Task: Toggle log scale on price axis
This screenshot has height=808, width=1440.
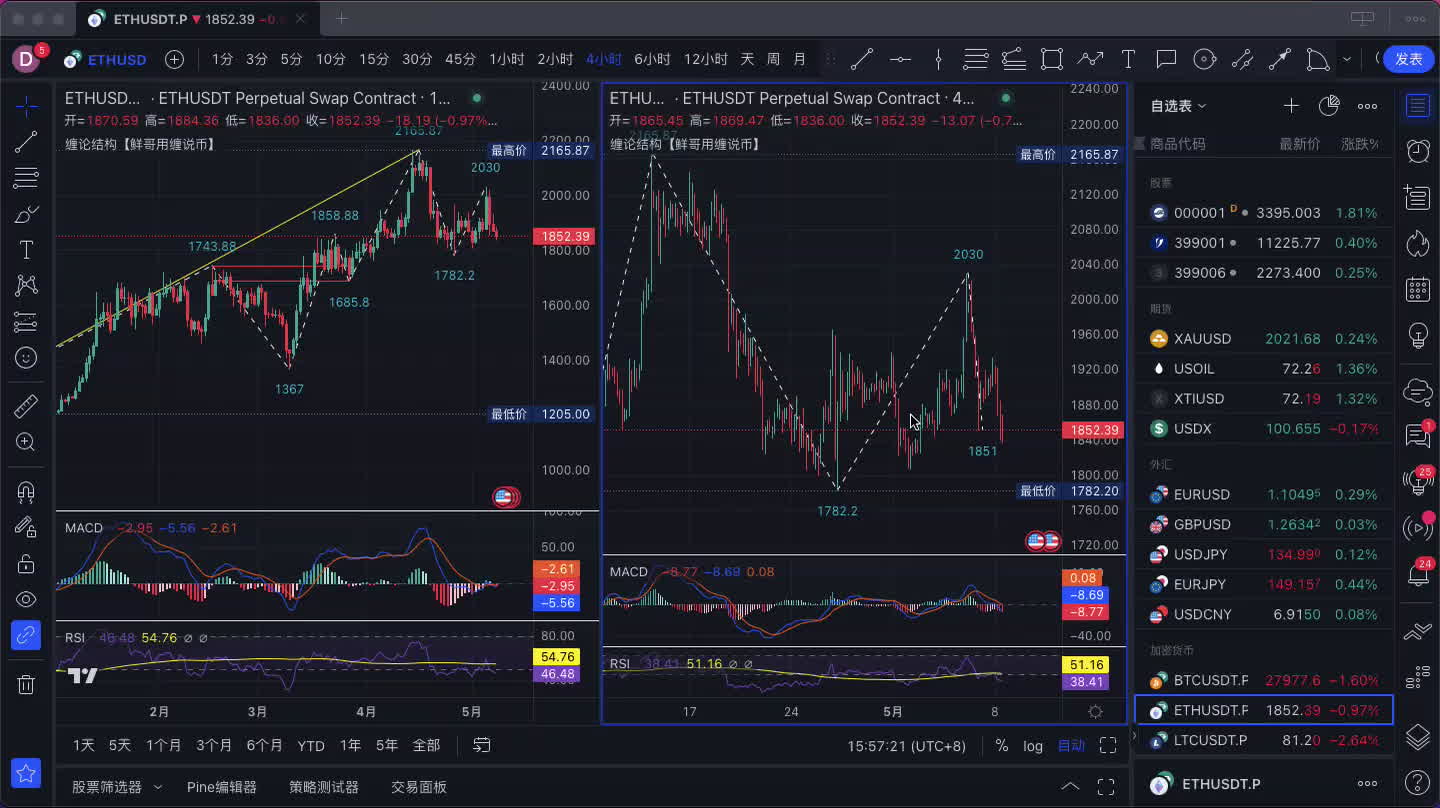Action: point(1033,746)
